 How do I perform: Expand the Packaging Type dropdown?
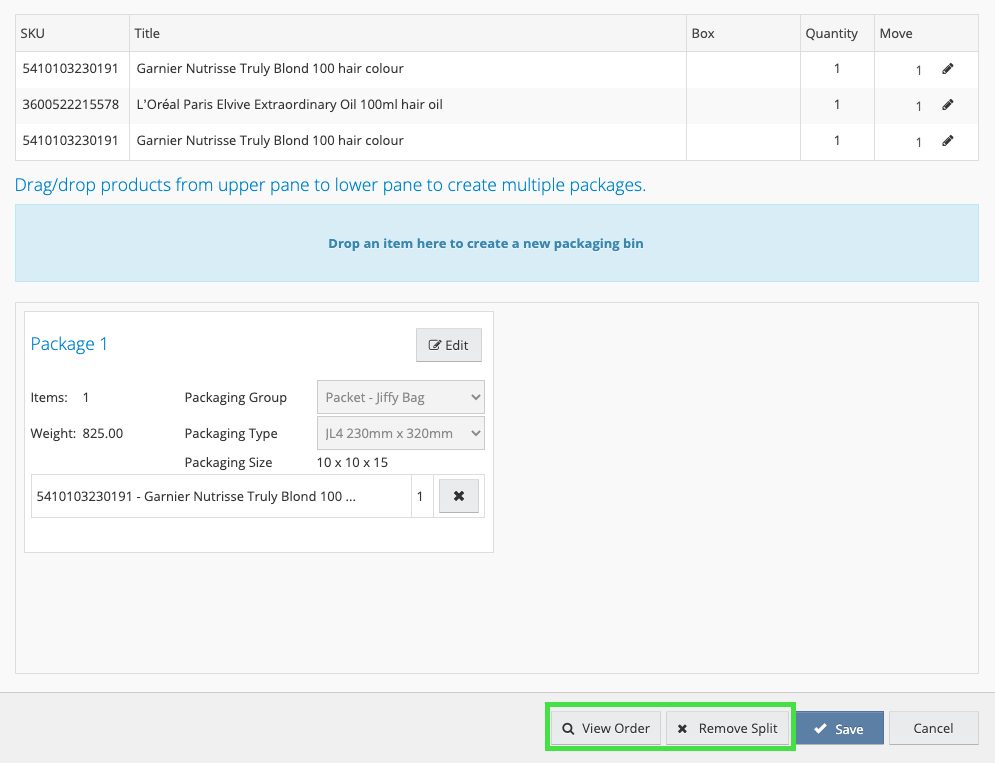click(401, 433)
